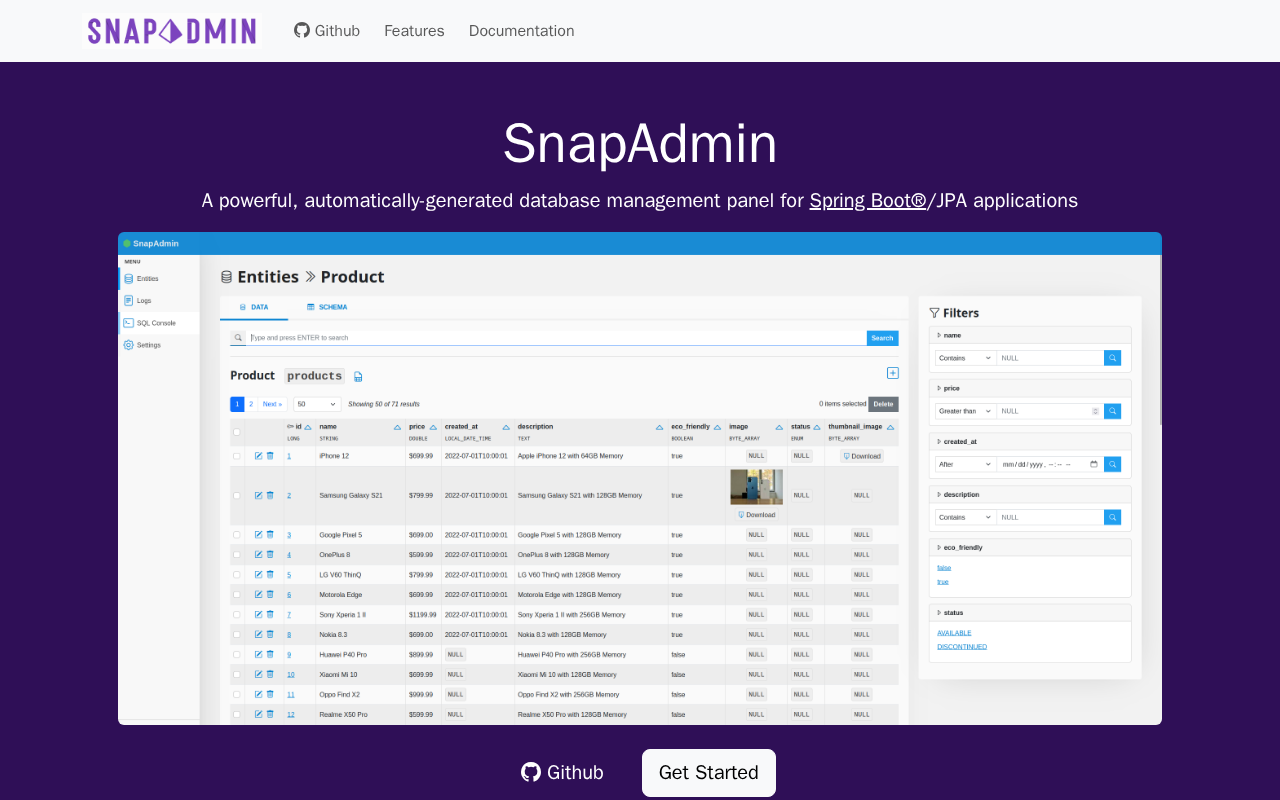Viewport: 1280px width, 800px height.
Task: Open Features in the top navigation
Action: click(414, 31)
